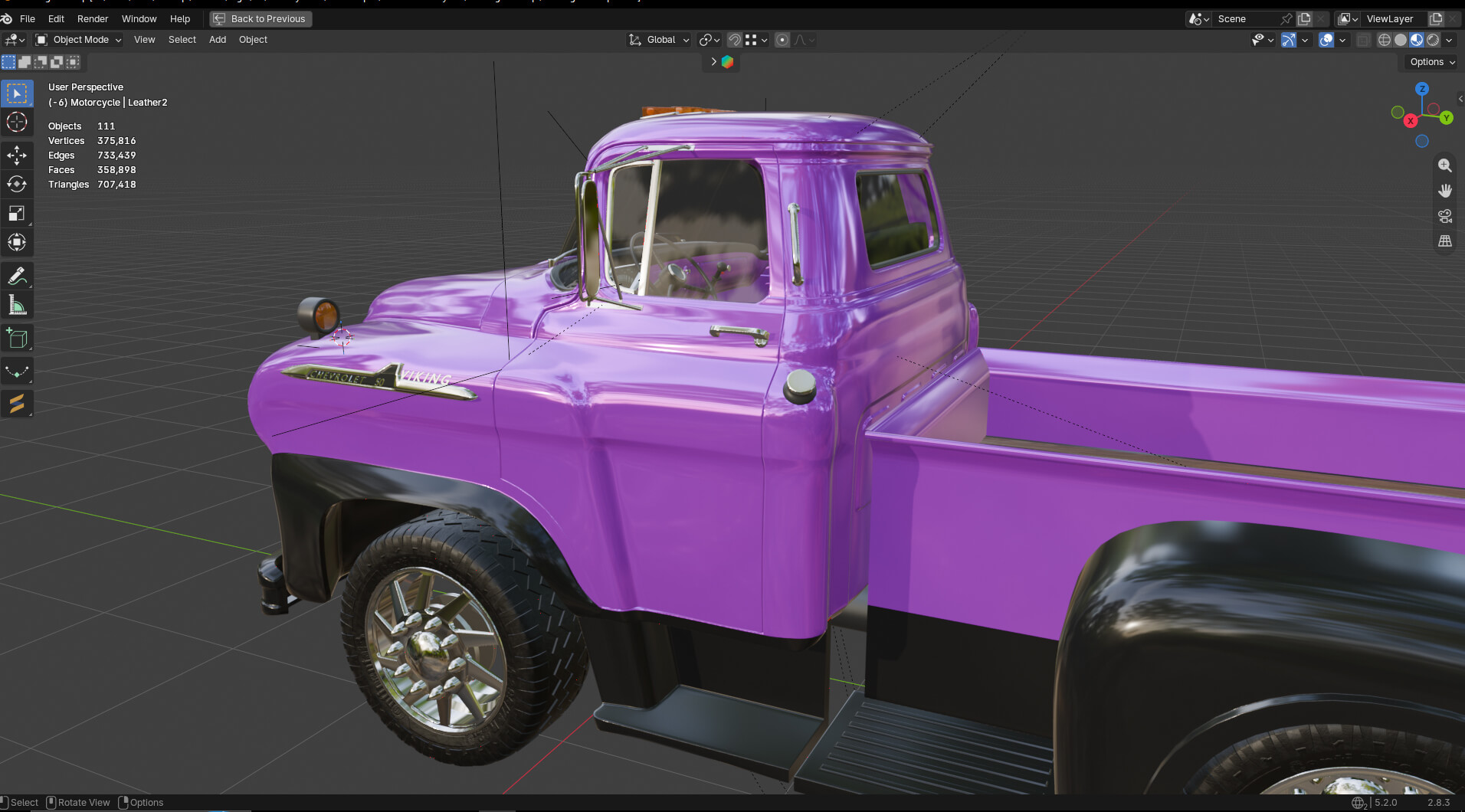The height and width of the screenshot is (812, 1465).
Task: Click the colorful cube add-on icon
Action: tap(728, 62)
